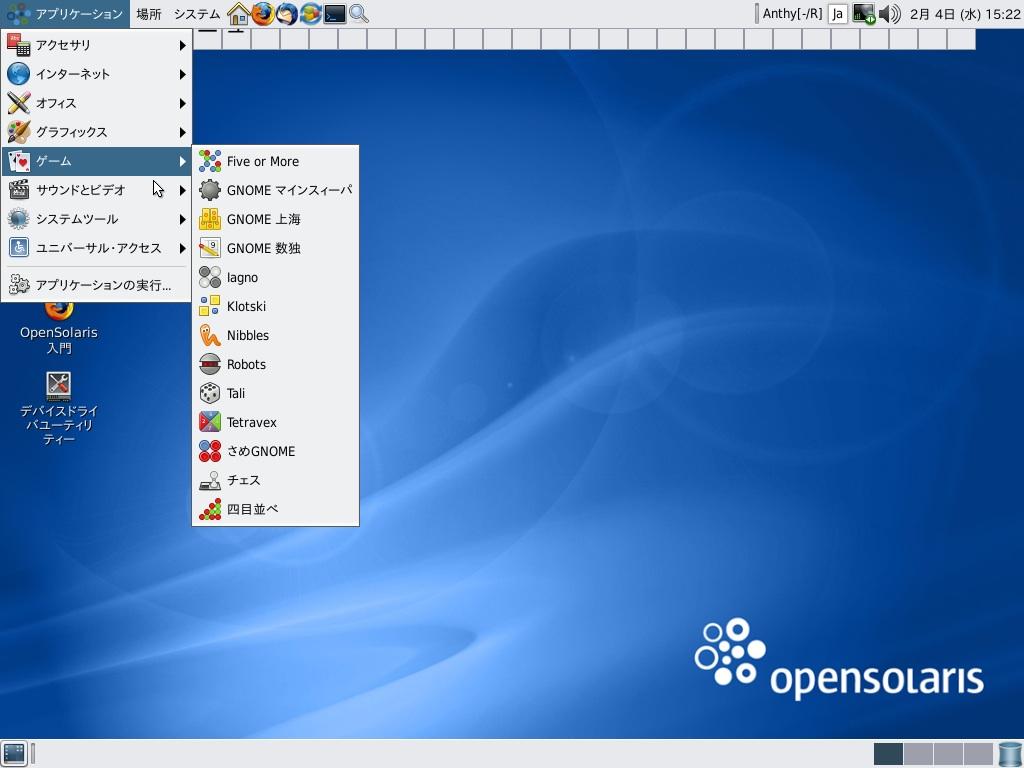Click the volume speaker icon
The width and height of the screenshot is (1024, 768).
click(x=889, y=14)
